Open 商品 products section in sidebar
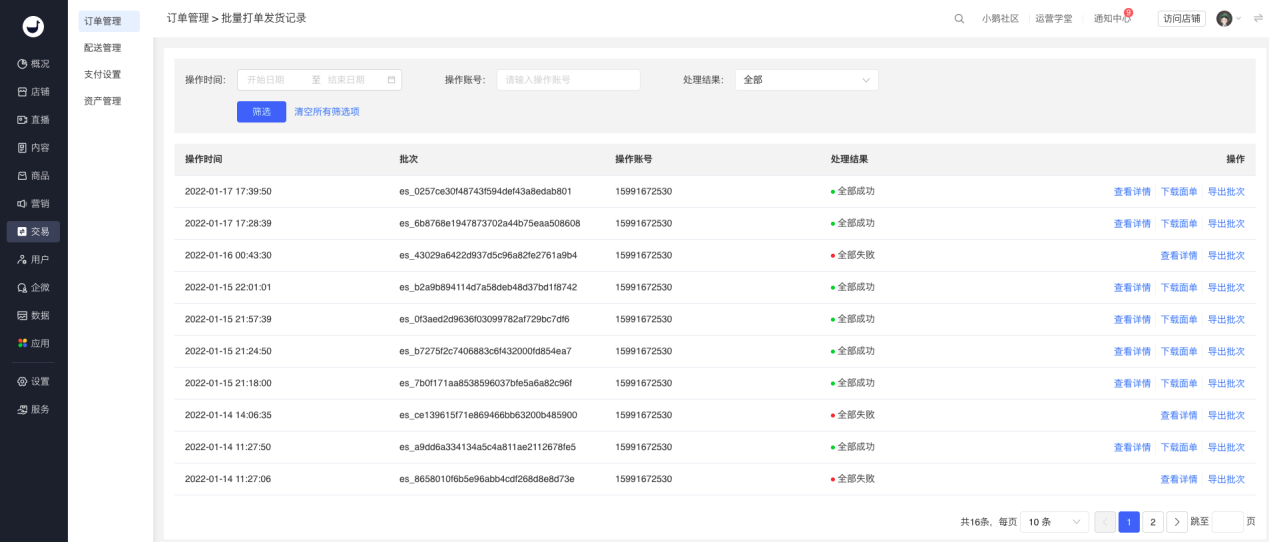1269x542 pixels. pos(33,176)
